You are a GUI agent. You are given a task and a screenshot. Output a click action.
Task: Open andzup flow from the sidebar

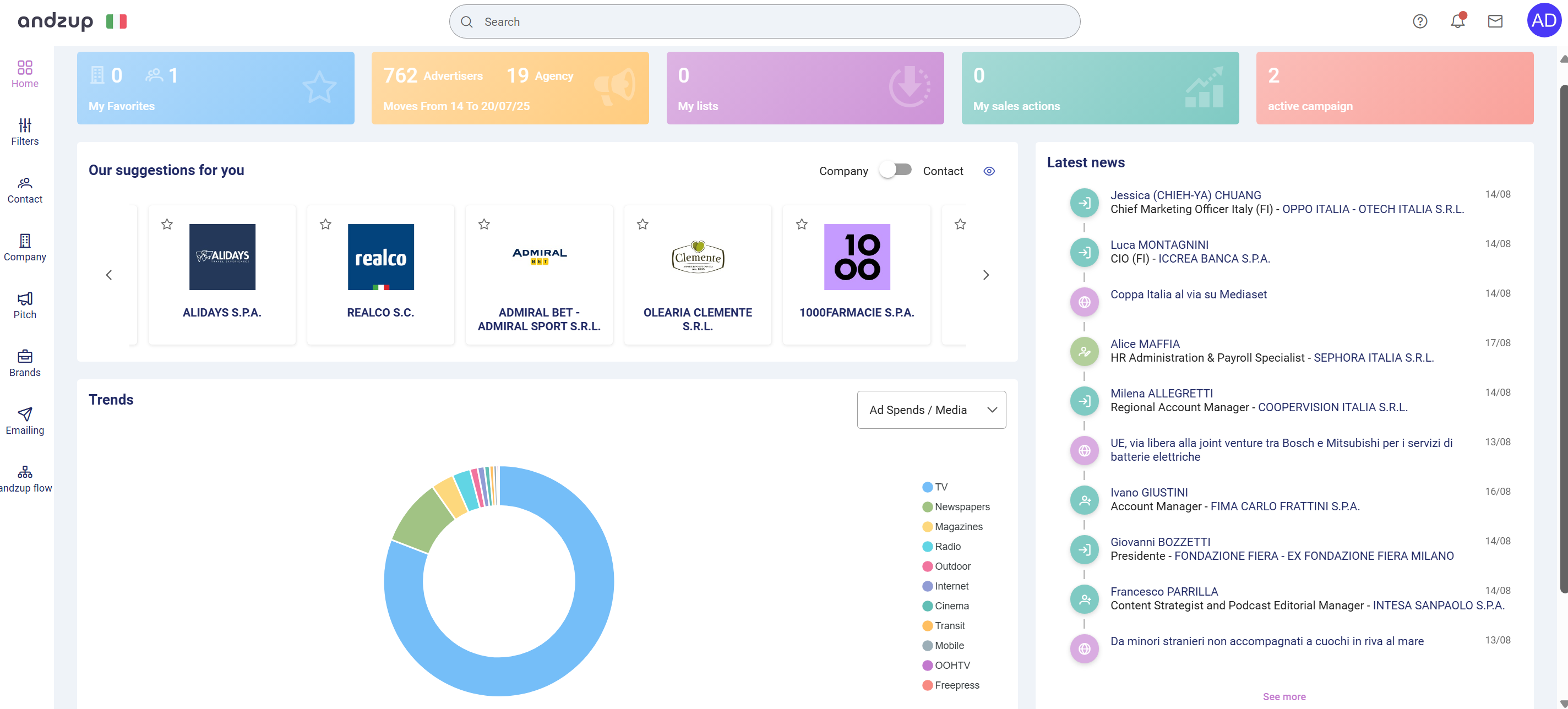click(x=25, y=479)
